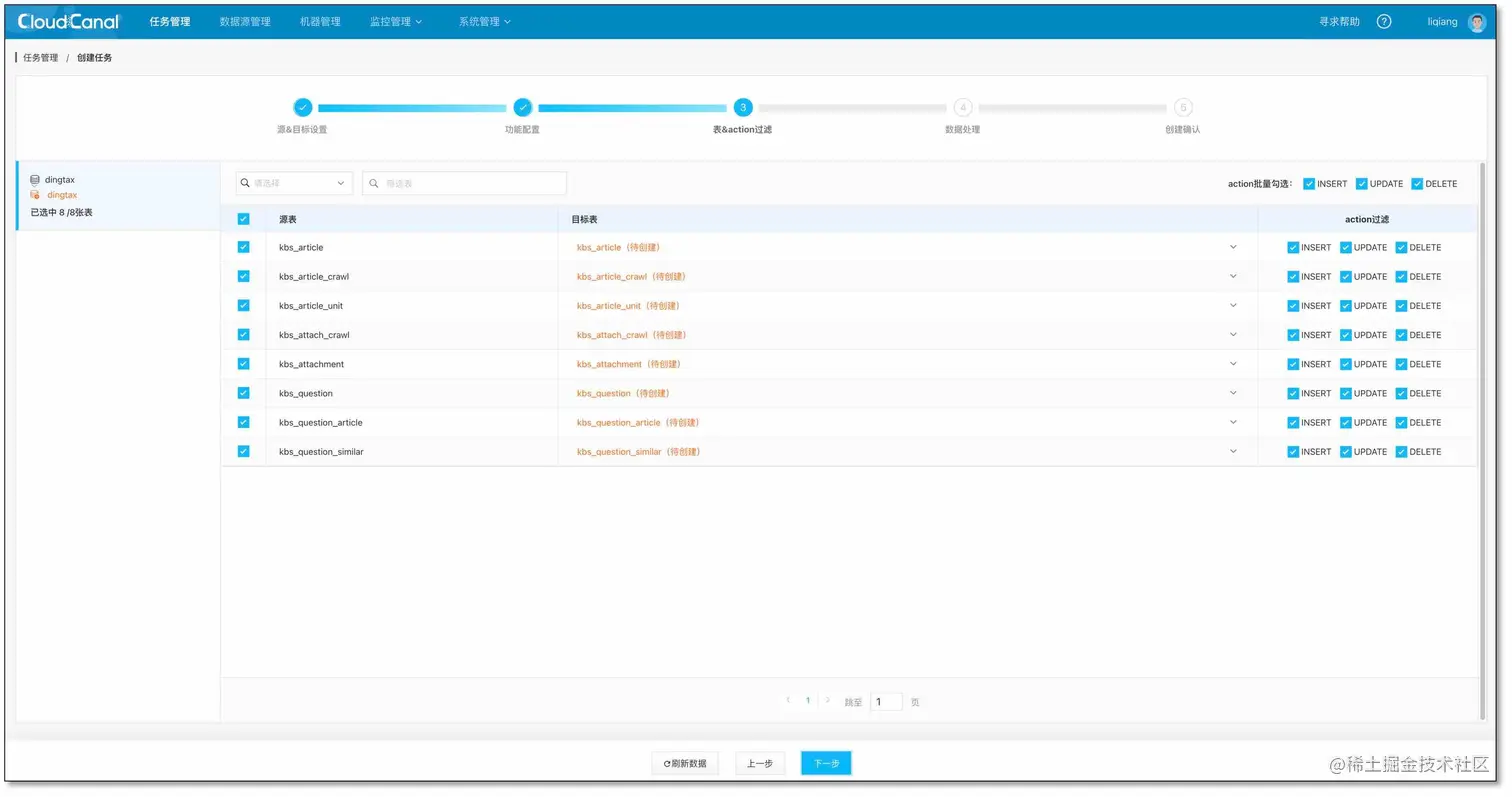Click the search icon in table filter field
The height and width of the screenshot is (797, 1512).
point(374,183)
